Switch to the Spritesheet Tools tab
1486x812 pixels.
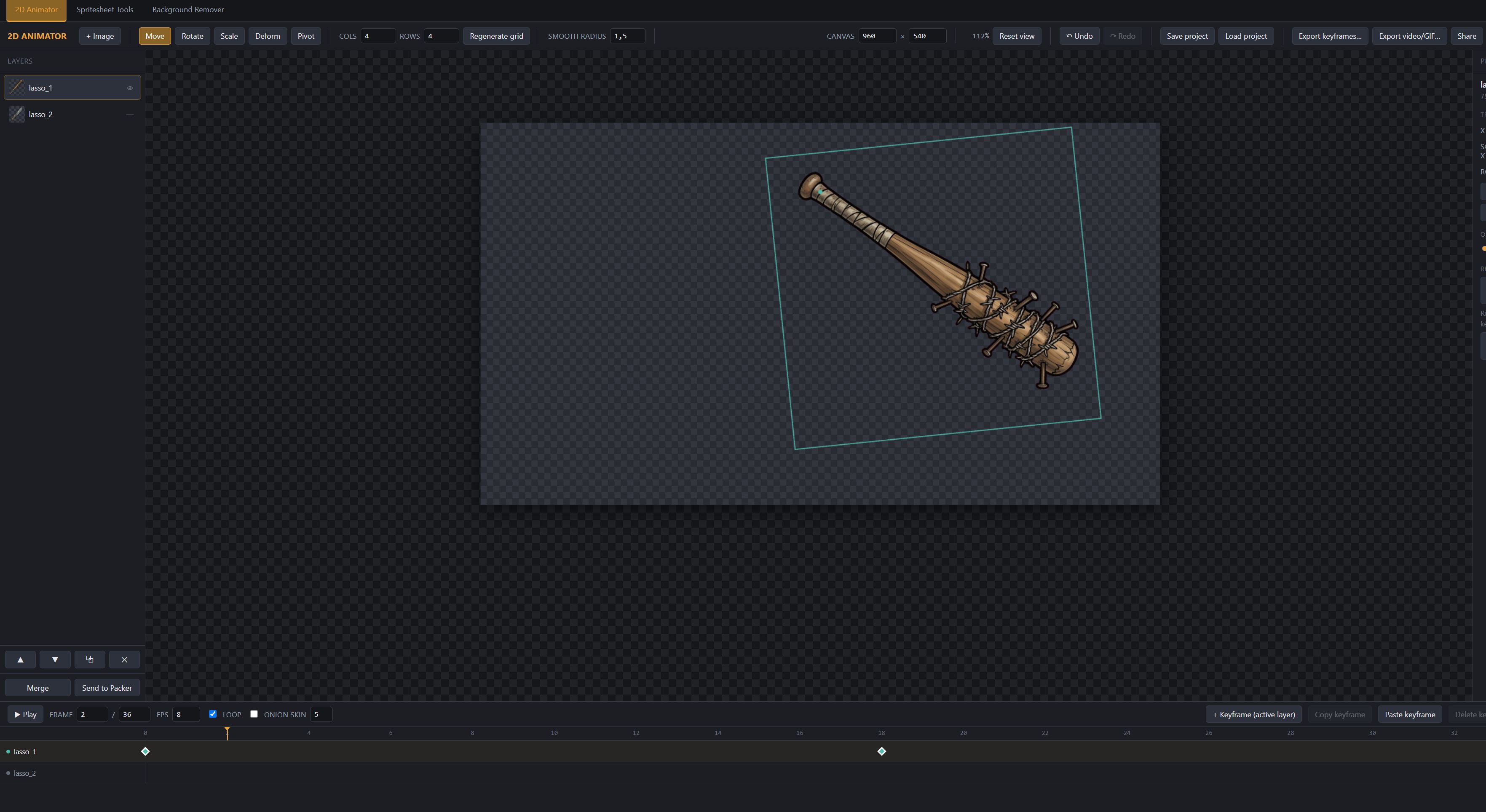(x=105, y=10)
